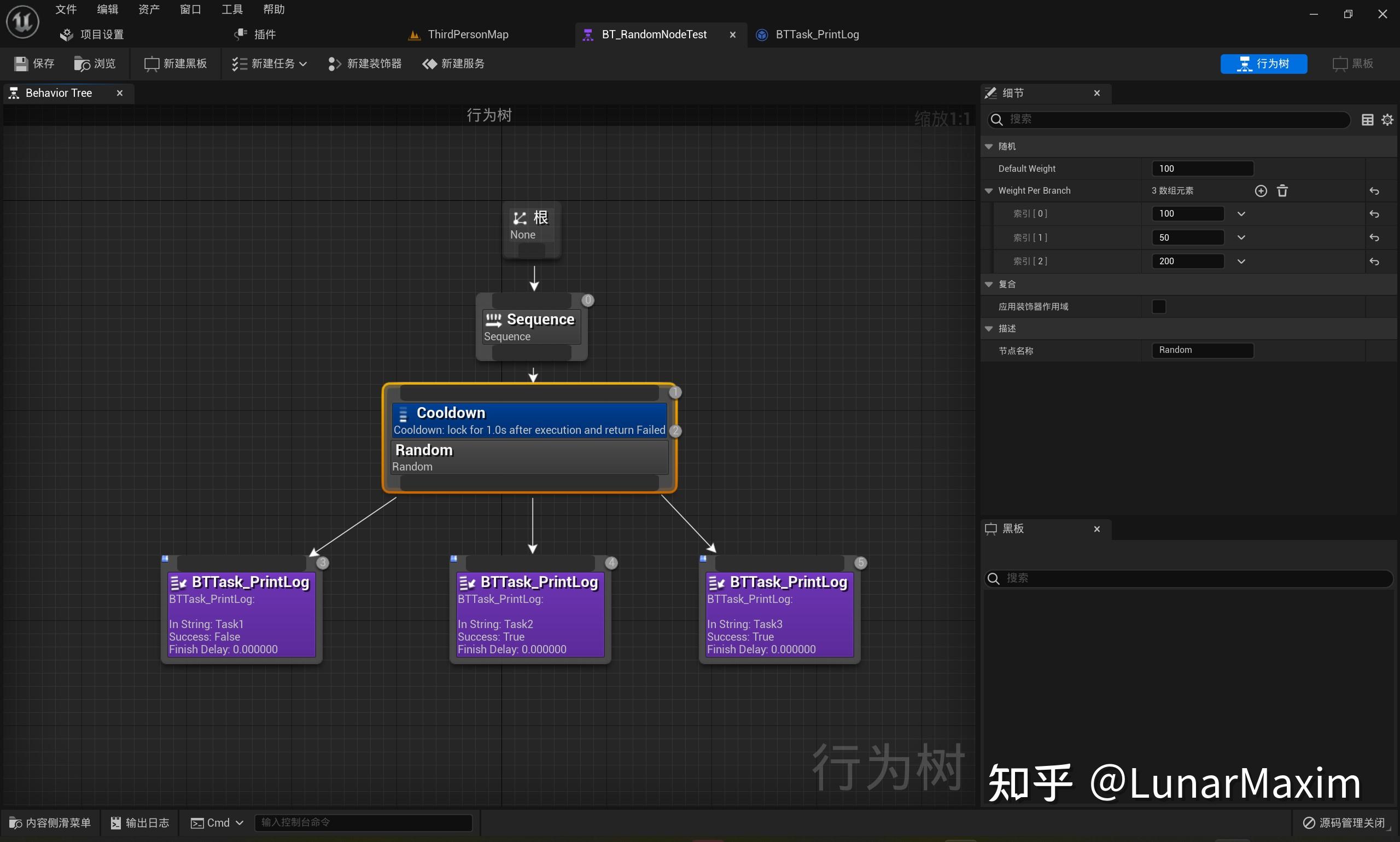The height and width of the screenshot is (842, 1400).
Task: Reset index [1] weight to default
Action: [1374, 238]
